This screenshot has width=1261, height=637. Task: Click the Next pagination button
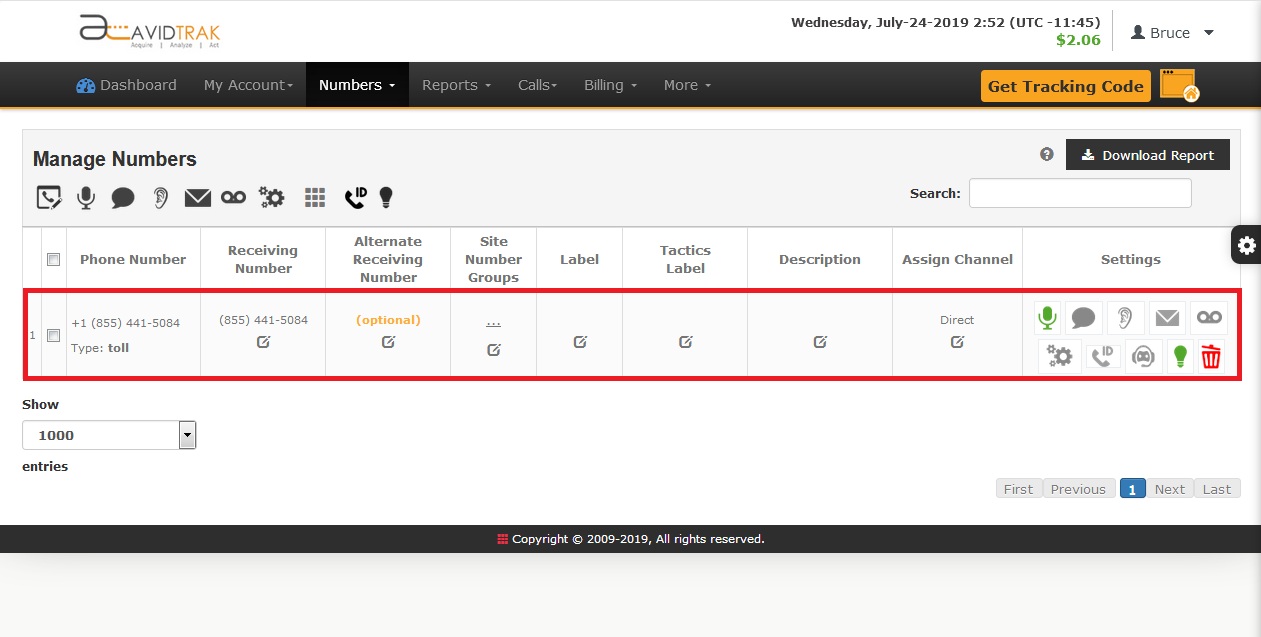(x=1169, y=489)
